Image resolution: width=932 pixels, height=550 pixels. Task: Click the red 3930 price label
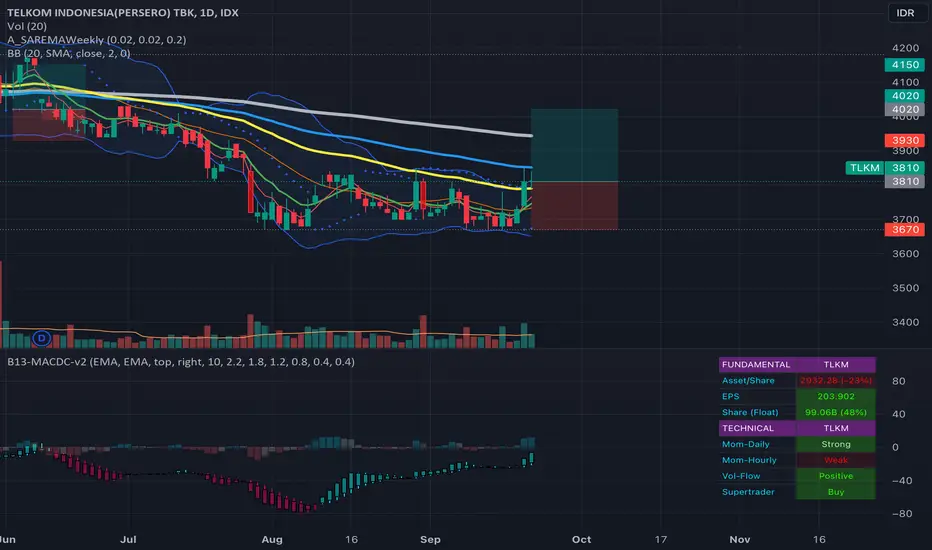905,140
